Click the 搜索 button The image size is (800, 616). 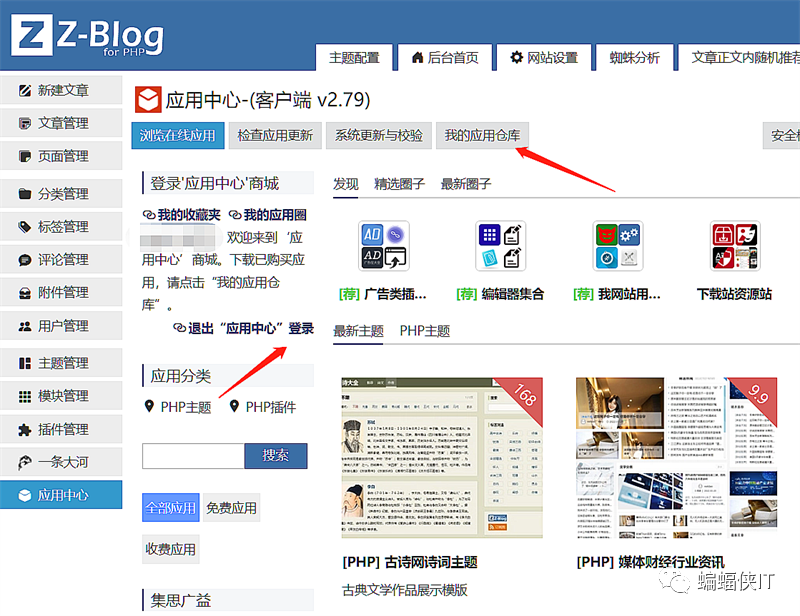tap(275, 455)
